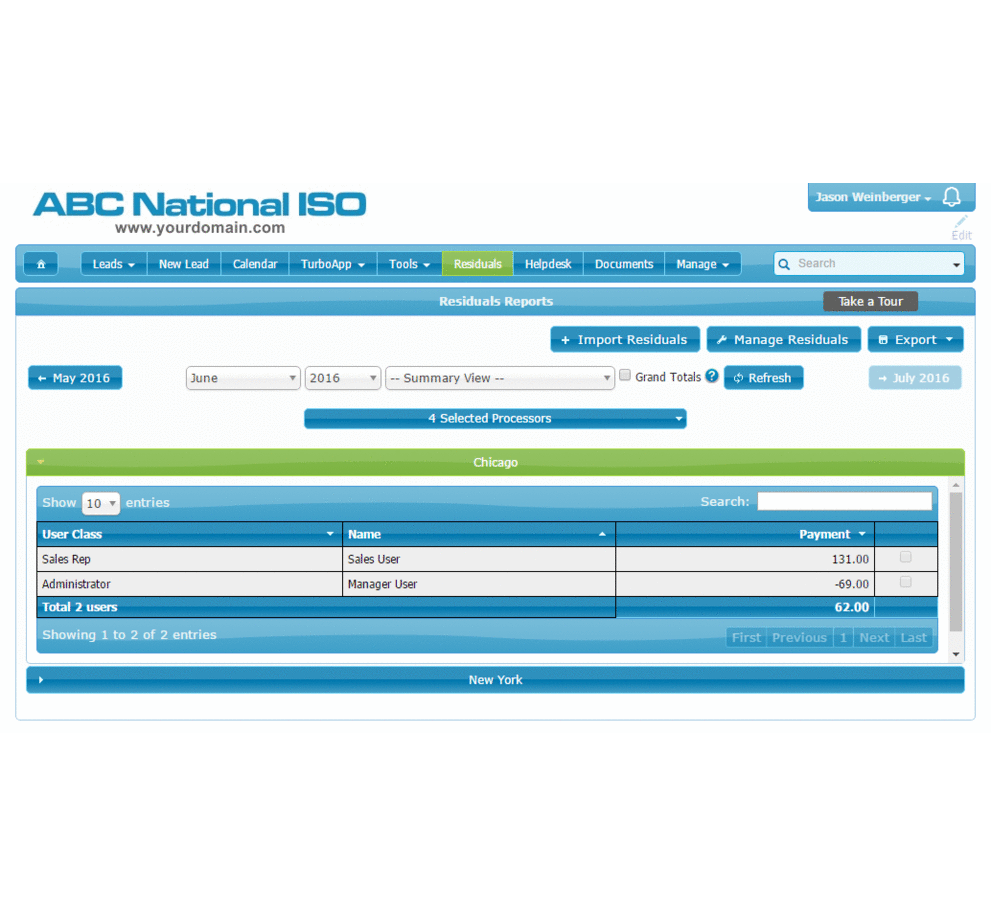The width and height of the screenshot is (991, 917).
Task: Open the Leads menu
Action: [x=113, y=264]
